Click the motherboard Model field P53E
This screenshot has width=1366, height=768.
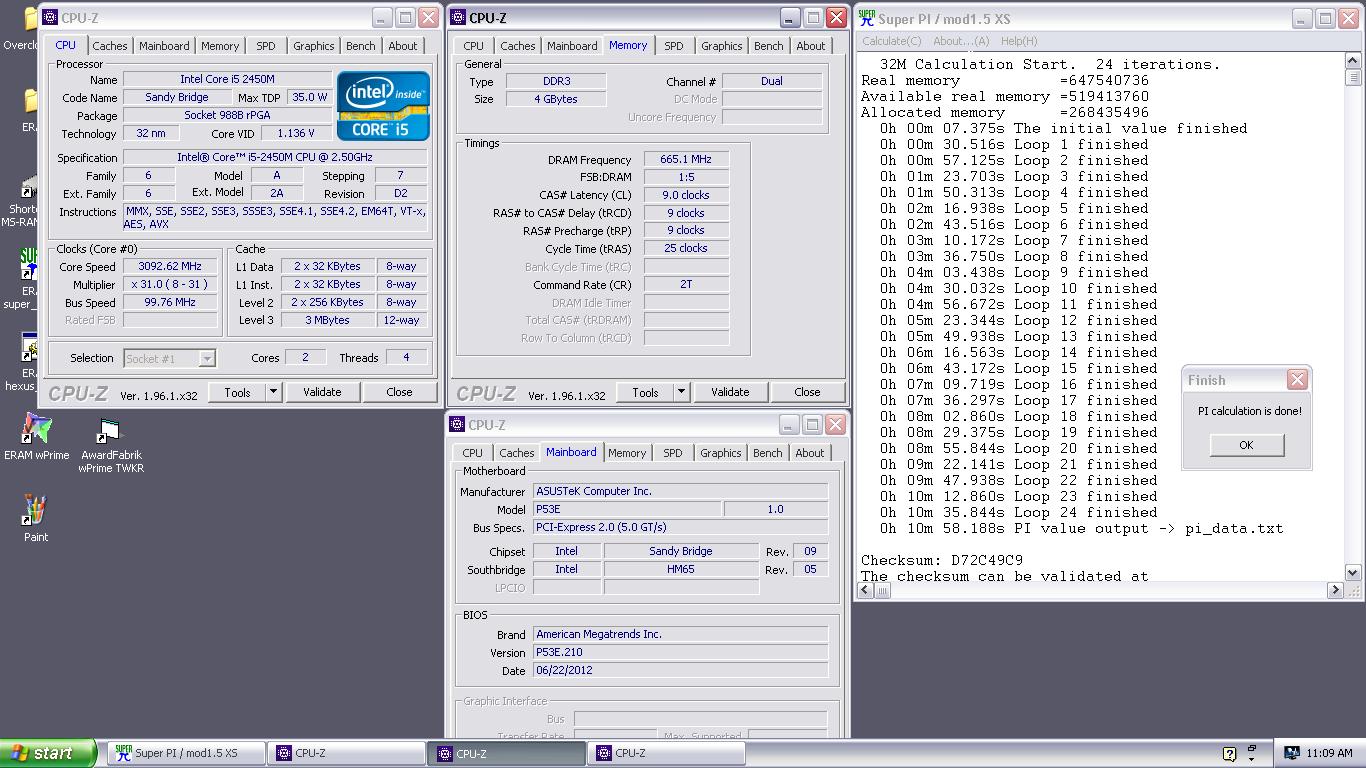point(627,509)
